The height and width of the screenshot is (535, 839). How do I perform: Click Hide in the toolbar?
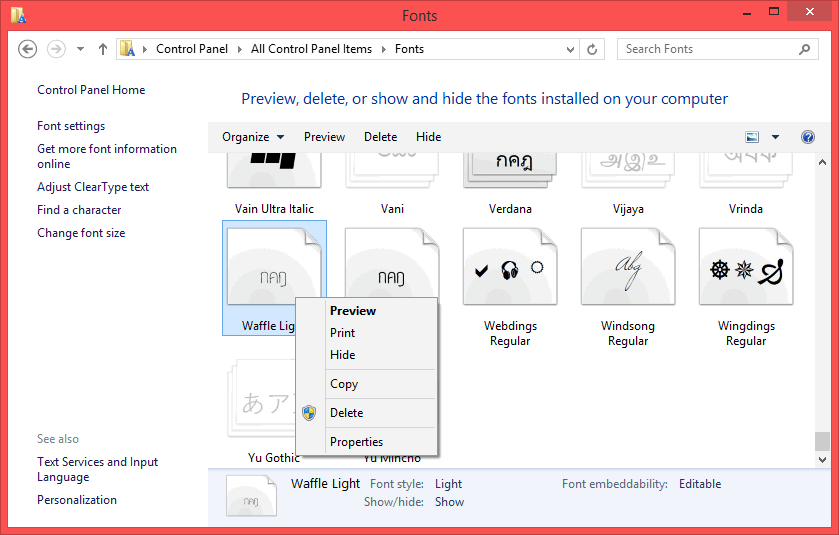click(429, 137)
